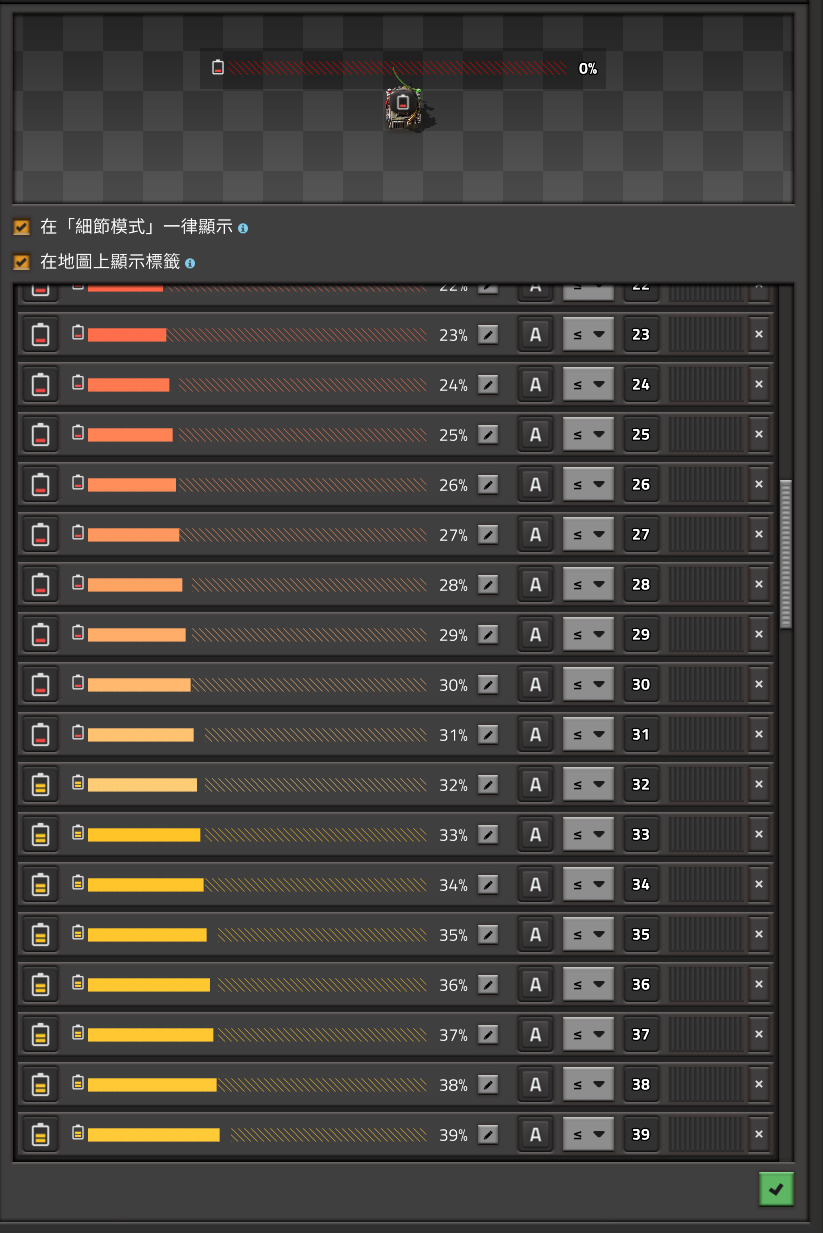
Task: Delete the 36% row using its × button
Action: pyautogui.click(x=759, y=984)
